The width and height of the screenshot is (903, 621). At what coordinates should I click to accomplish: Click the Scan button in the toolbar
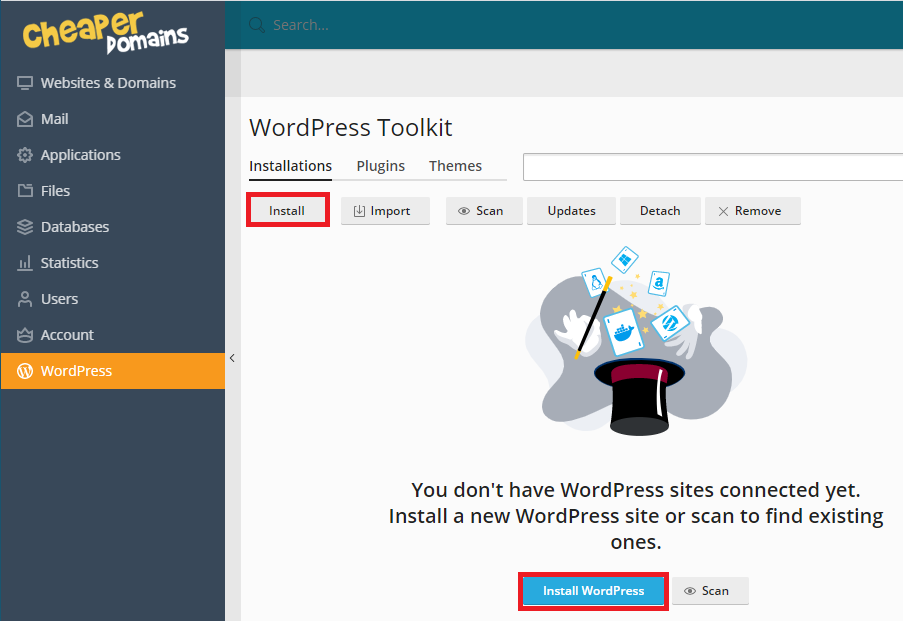coord(484,211)
